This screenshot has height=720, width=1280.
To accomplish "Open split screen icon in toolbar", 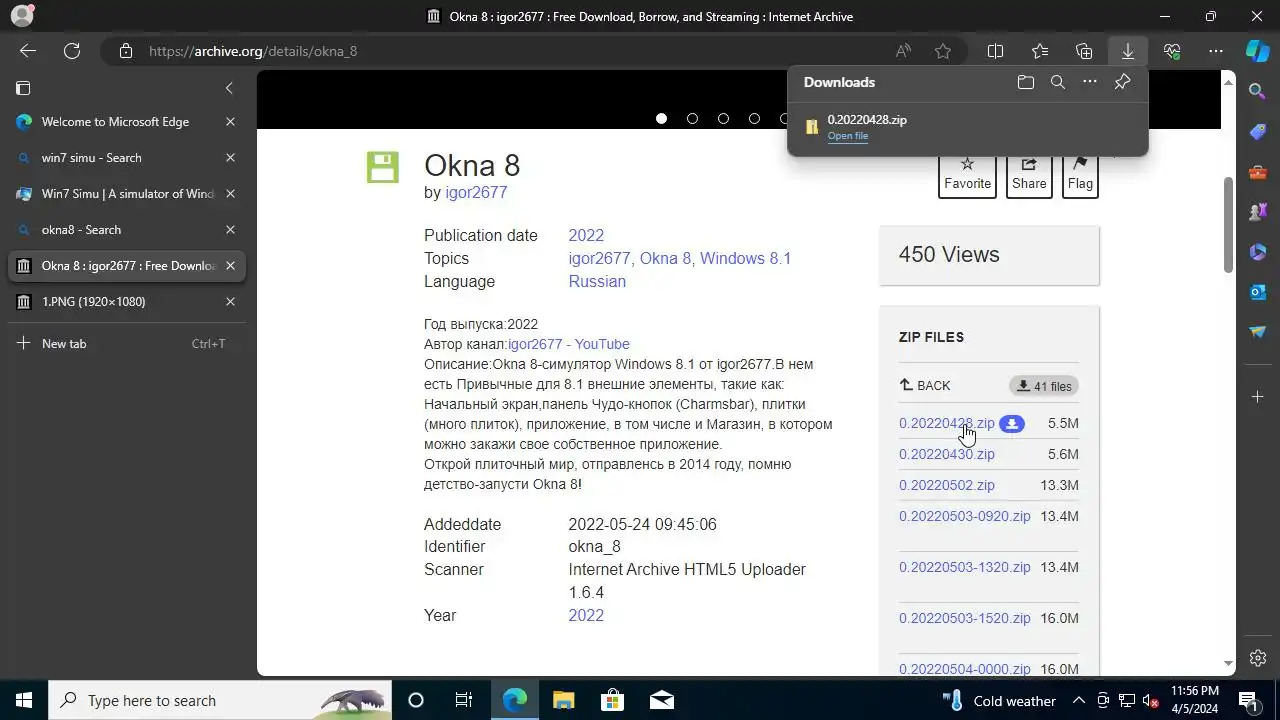I will click(995, 51).
